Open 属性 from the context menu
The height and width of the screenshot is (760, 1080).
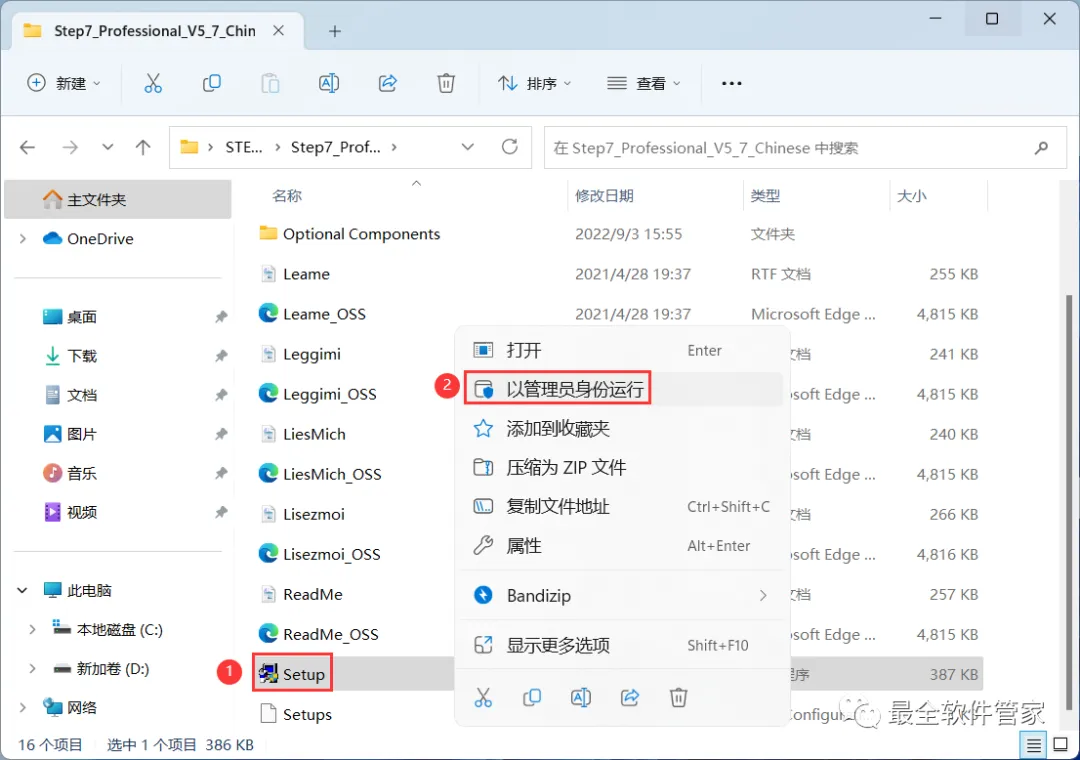(622, 546)
